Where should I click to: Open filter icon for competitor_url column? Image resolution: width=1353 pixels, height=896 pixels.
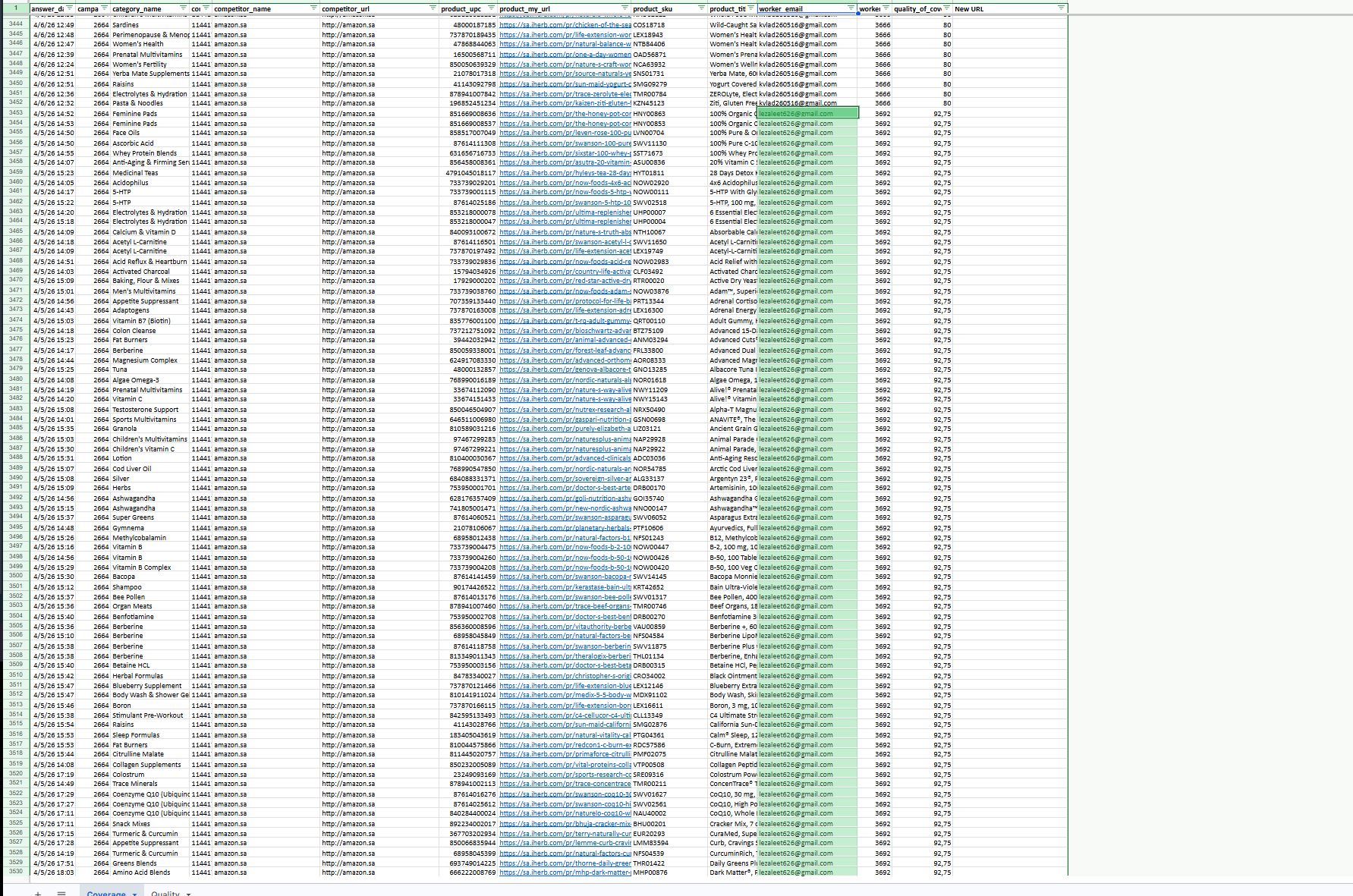(x=433, y=8)
